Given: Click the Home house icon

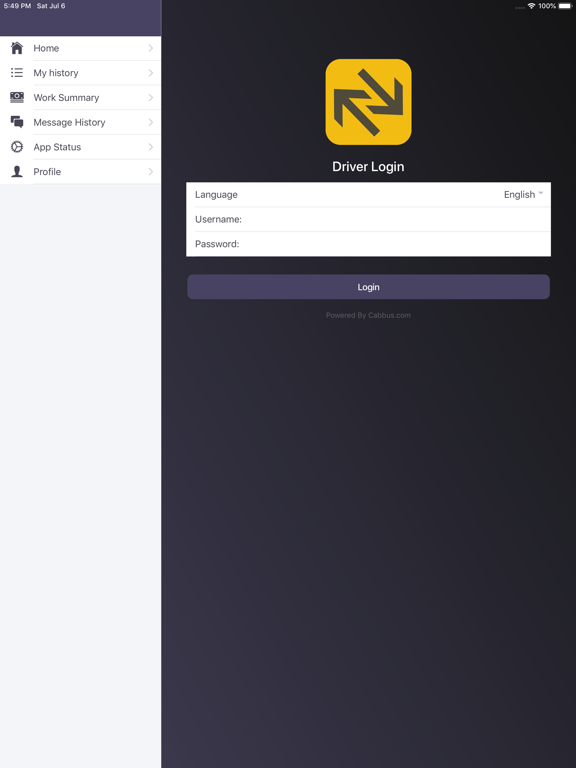Looking at the screenshot, I should (17, 48).
